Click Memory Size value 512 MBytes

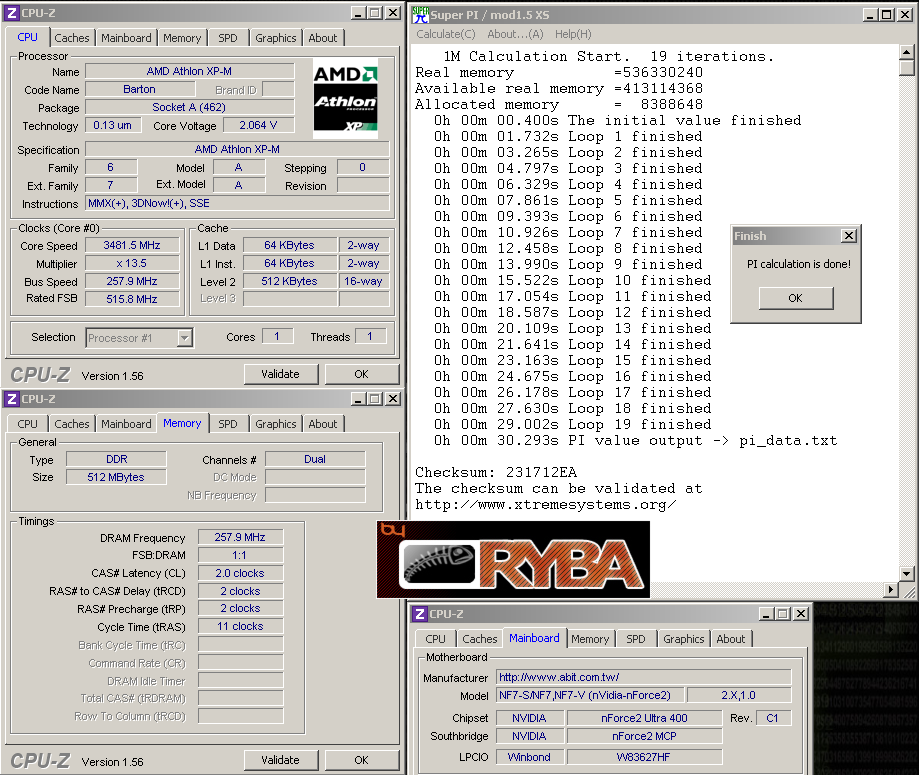[x=116, y=477]
